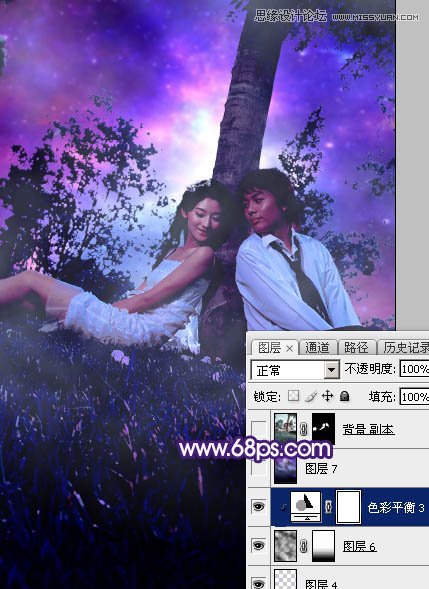429x589 pixels.
Task: Click the 填充 fill value field
Action: click(414, 397)
